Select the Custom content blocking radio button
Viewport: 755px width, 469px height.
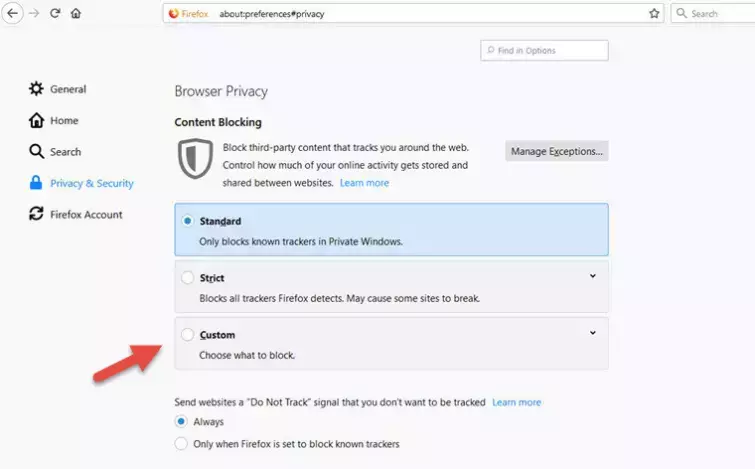click(187, 335)
